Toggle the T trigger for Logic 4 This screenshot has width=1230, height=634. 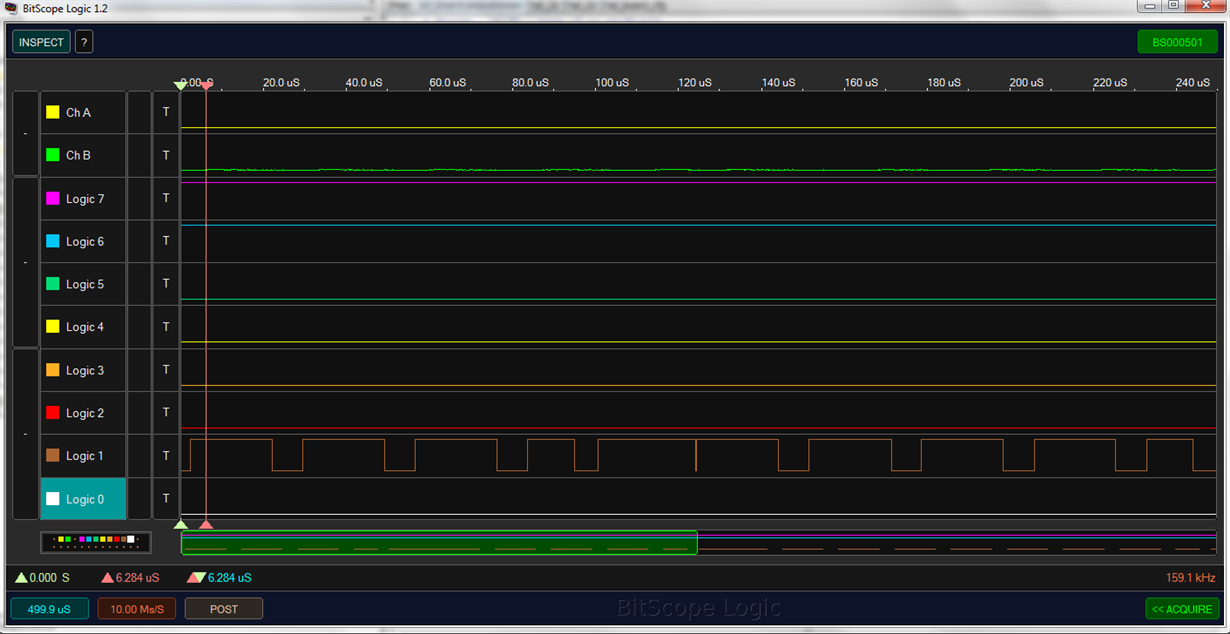pyautogui.click(x=166, y=327)
